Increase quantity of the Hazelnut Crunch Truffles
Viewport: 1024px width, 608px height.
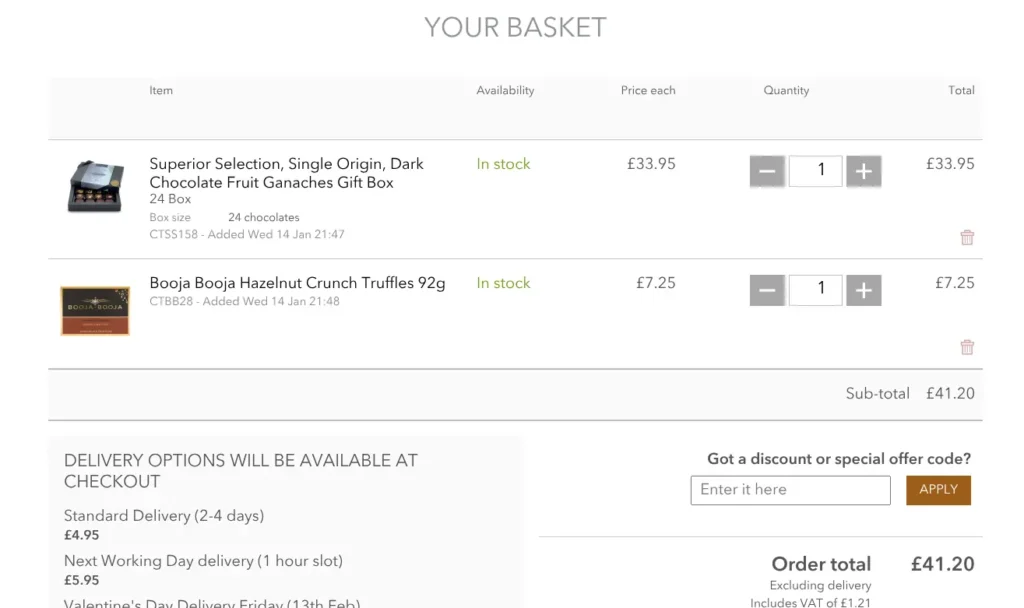point(863,289)
